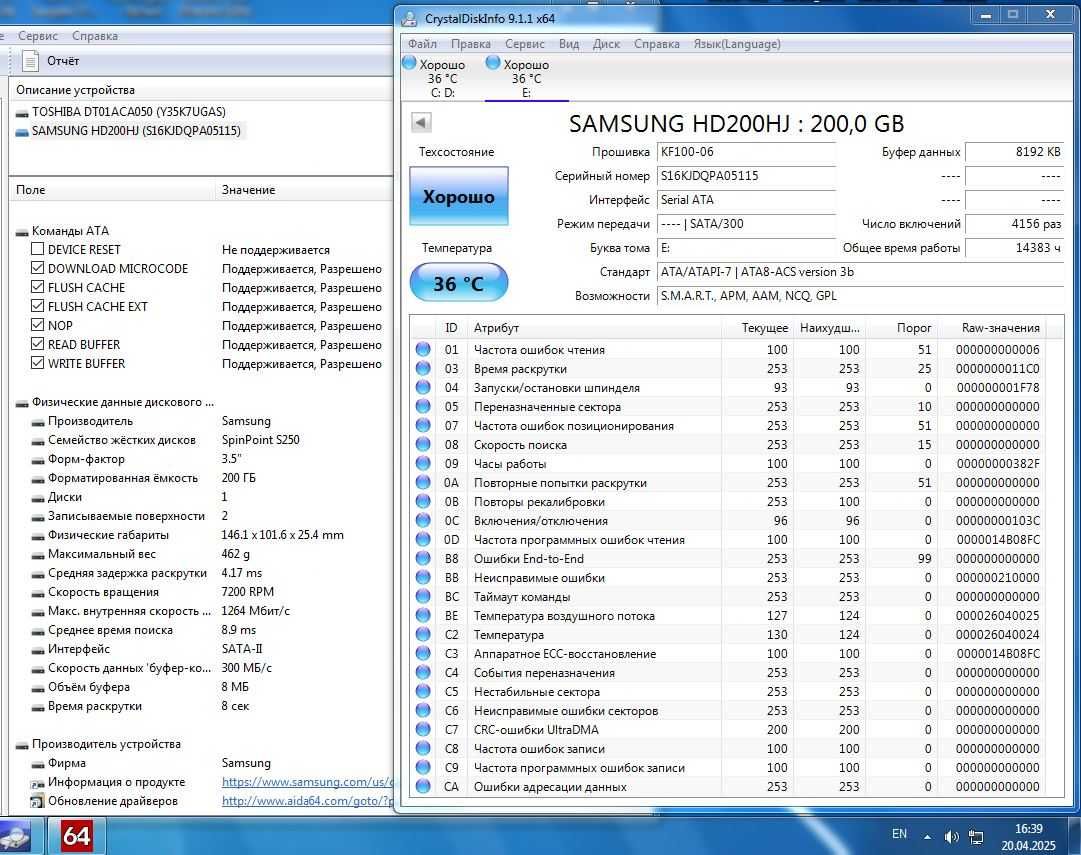Click the 36 °C temperature button
1081x855 pixels.
[x=458, y=283]
